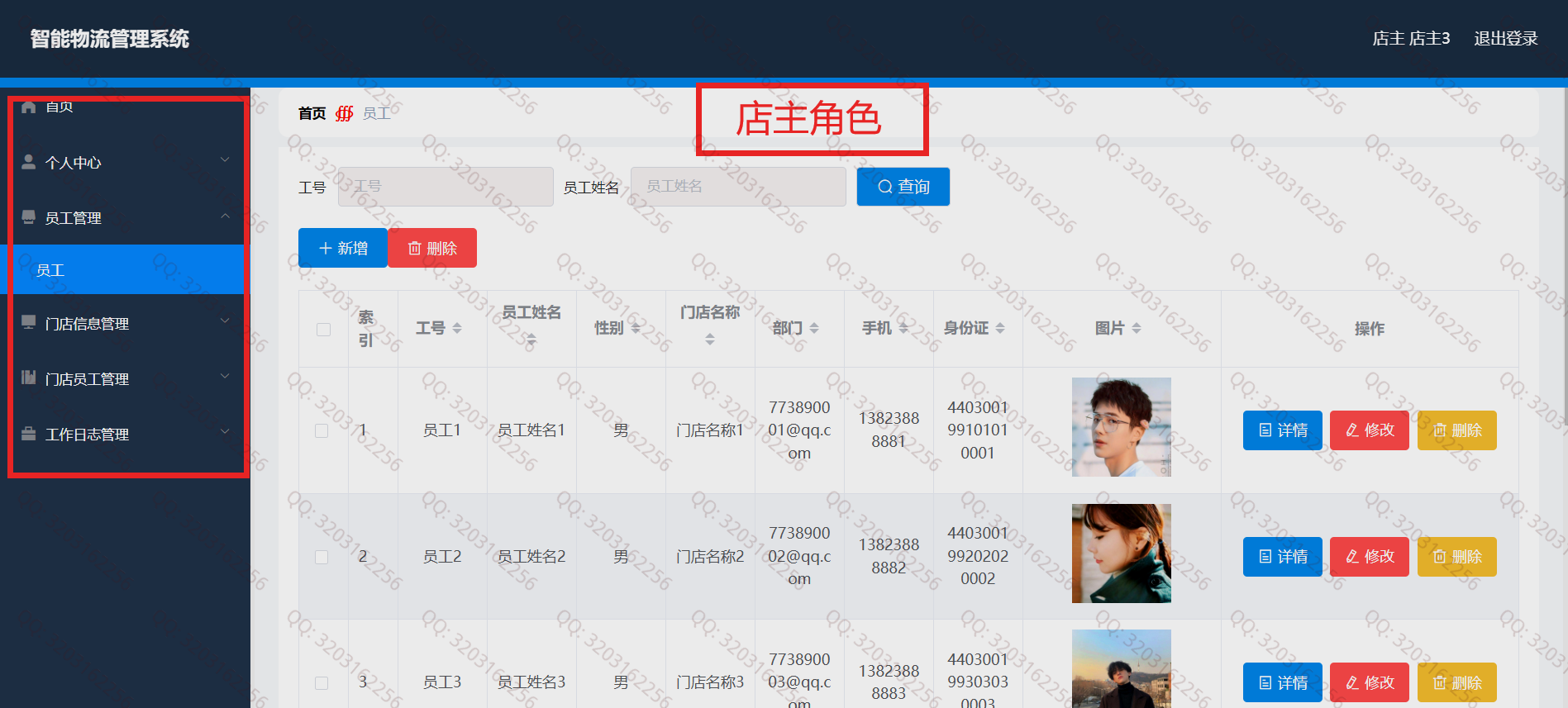1568x708 pixels.
Task: Click the sort arrows on 部门 column
Action: point(814,328)
